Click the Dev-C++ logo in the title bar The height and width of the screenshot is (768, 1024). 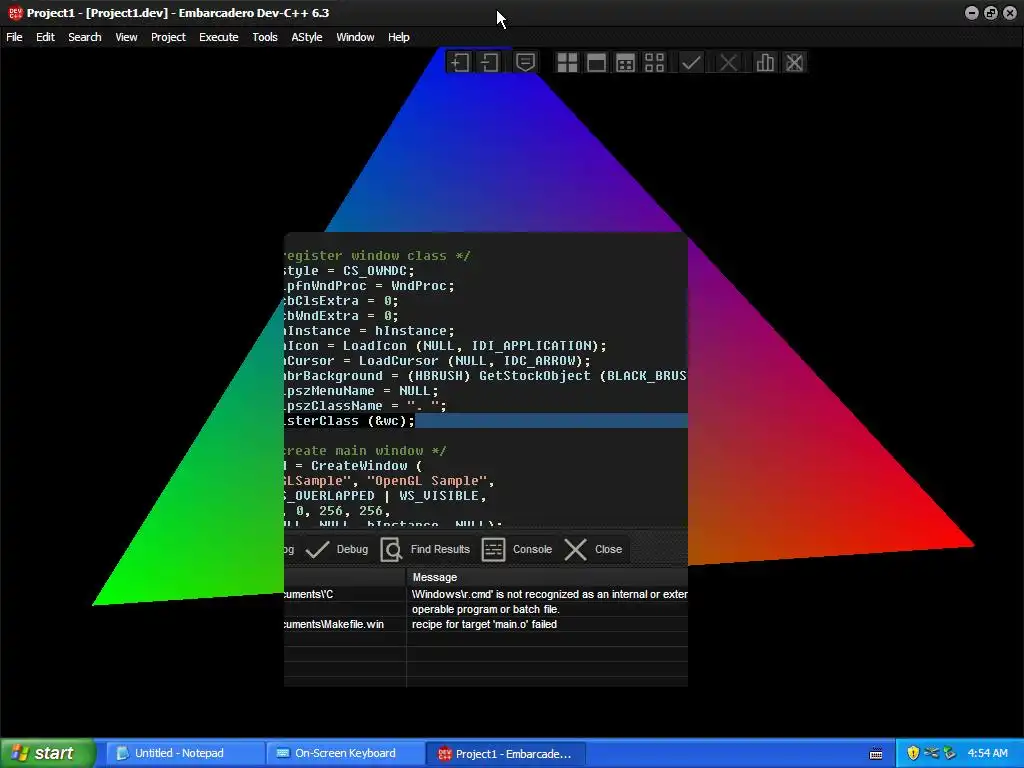tap(15, 12)
